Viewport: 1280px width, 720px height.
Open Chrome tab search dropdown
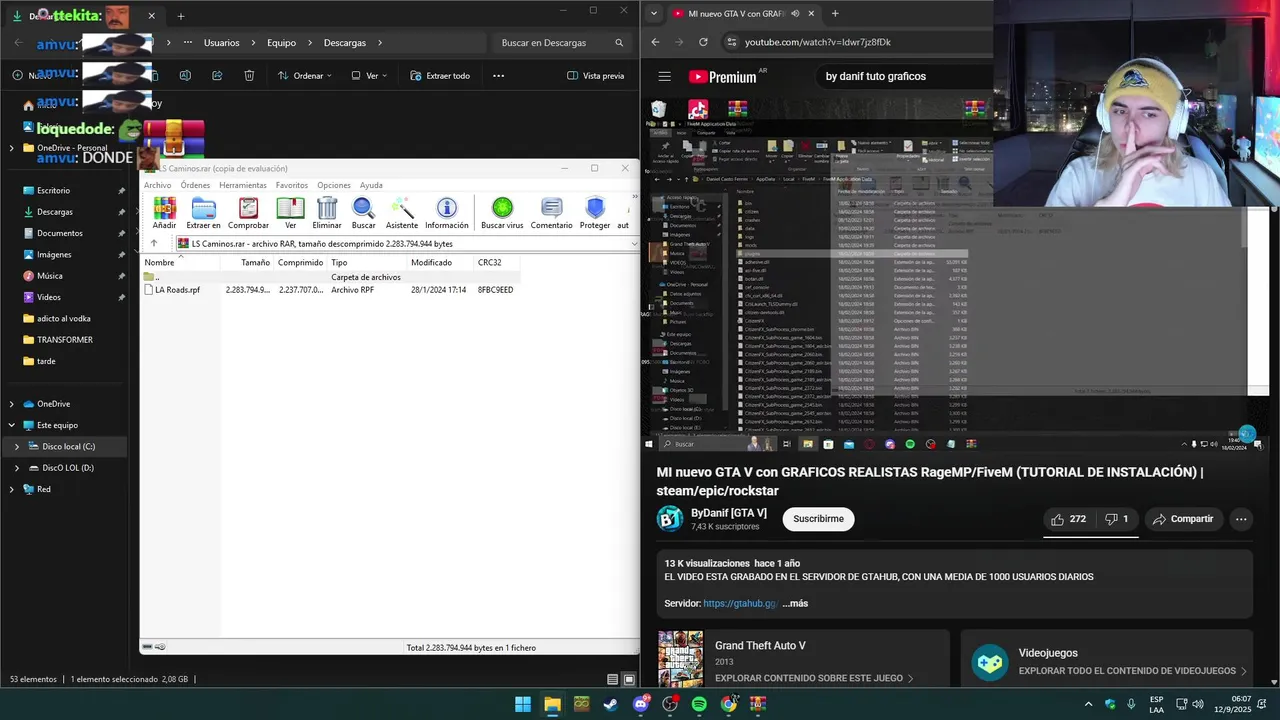click(654, 14)
